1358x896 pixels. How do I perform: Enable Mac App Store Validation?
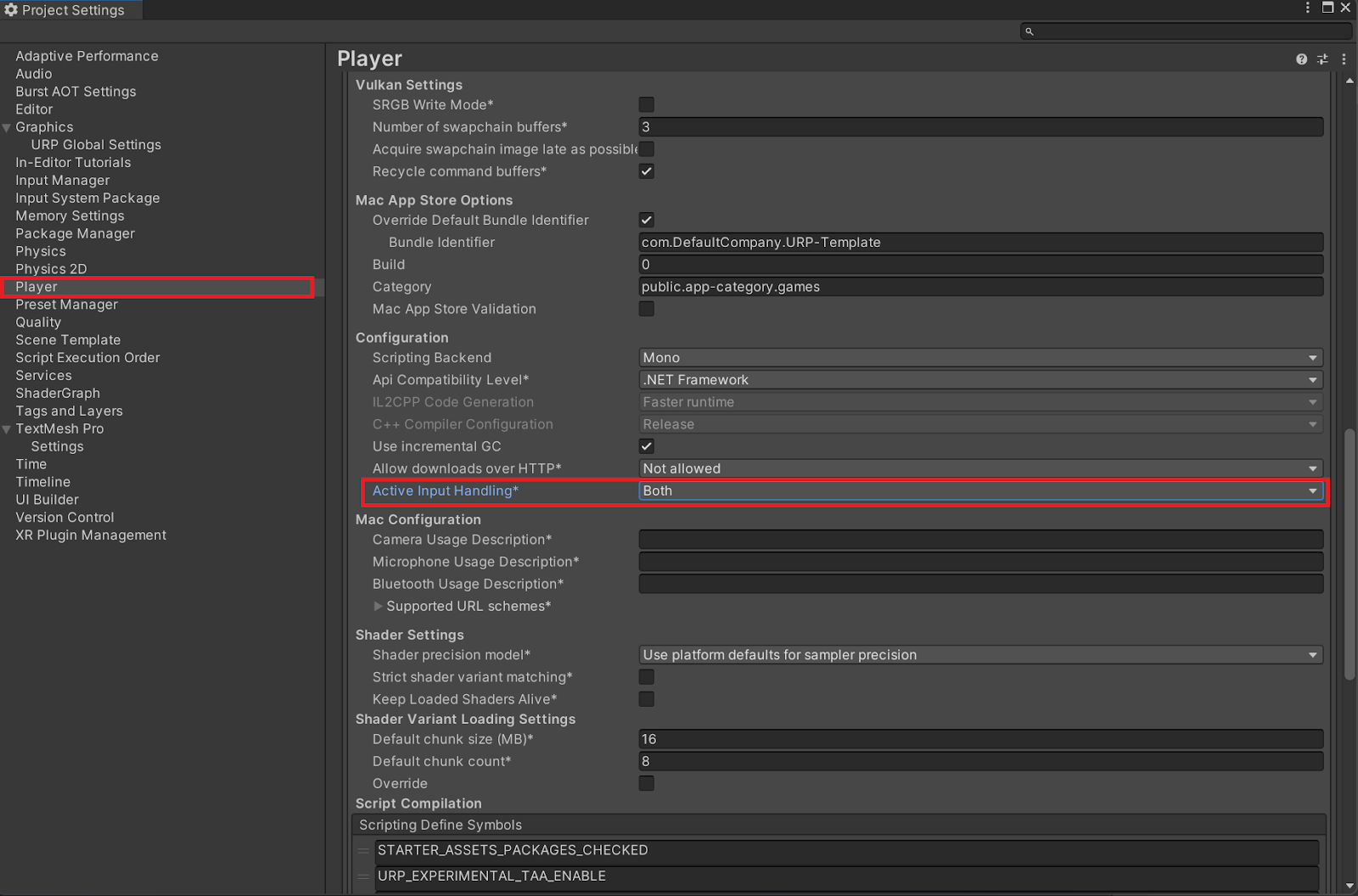[646, 308]
